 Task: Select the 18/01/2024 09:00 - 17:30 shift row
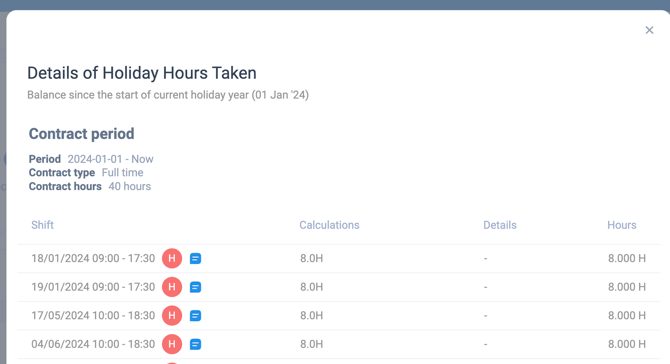pos(339,258)
